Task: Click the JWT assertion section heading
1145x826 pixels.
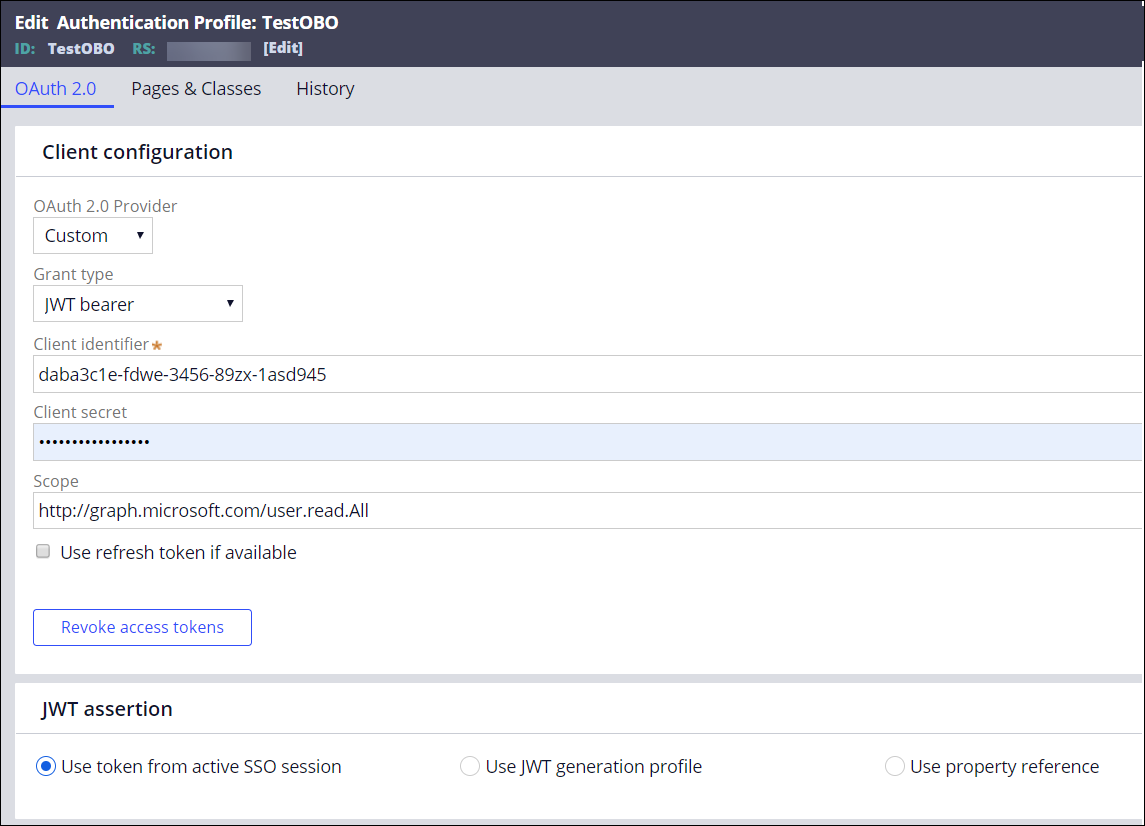Action: pyautogui.click(x=107, y=709)
